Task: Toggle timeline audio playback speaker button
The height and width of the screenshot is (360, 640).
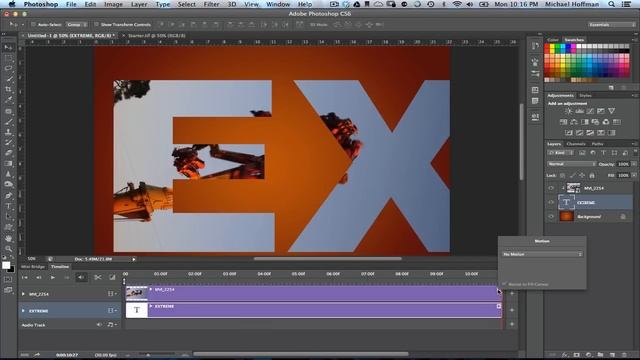Action: (x=81, y=278)
